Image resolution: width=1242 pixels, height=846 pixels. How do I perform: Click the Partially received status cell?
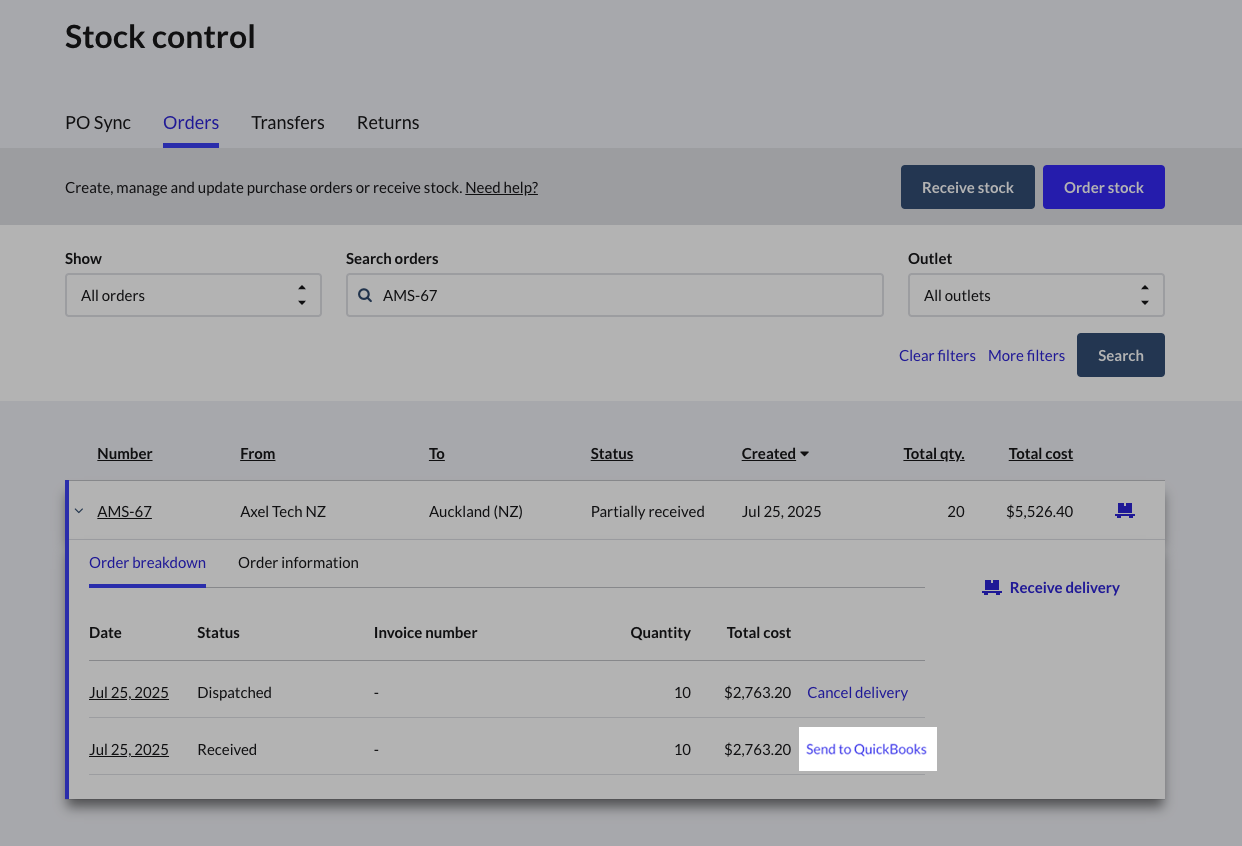pyautogui.click(x=648, y=511)
